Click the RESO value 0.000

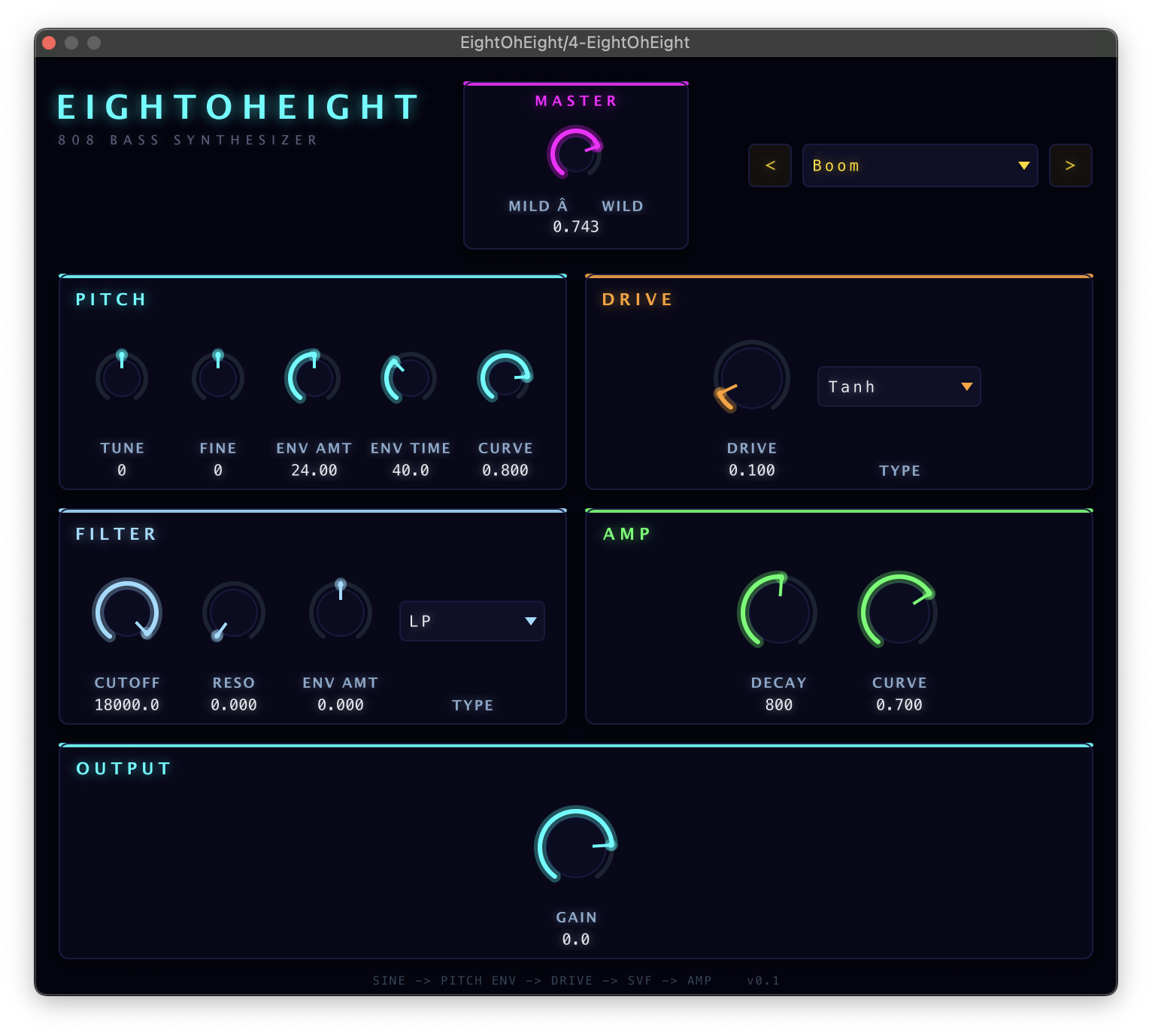click(234, 704)
